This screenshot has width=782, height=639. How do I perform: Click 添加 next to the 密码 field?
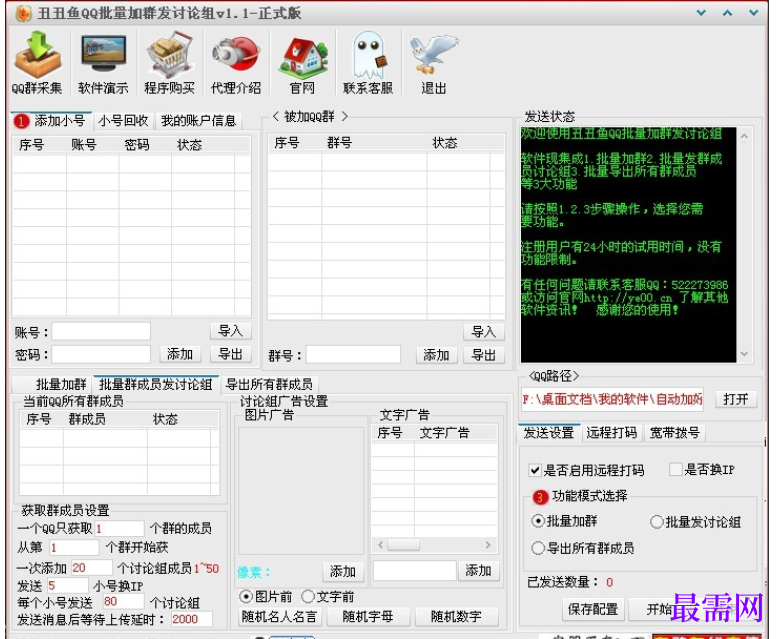(180, 354)
